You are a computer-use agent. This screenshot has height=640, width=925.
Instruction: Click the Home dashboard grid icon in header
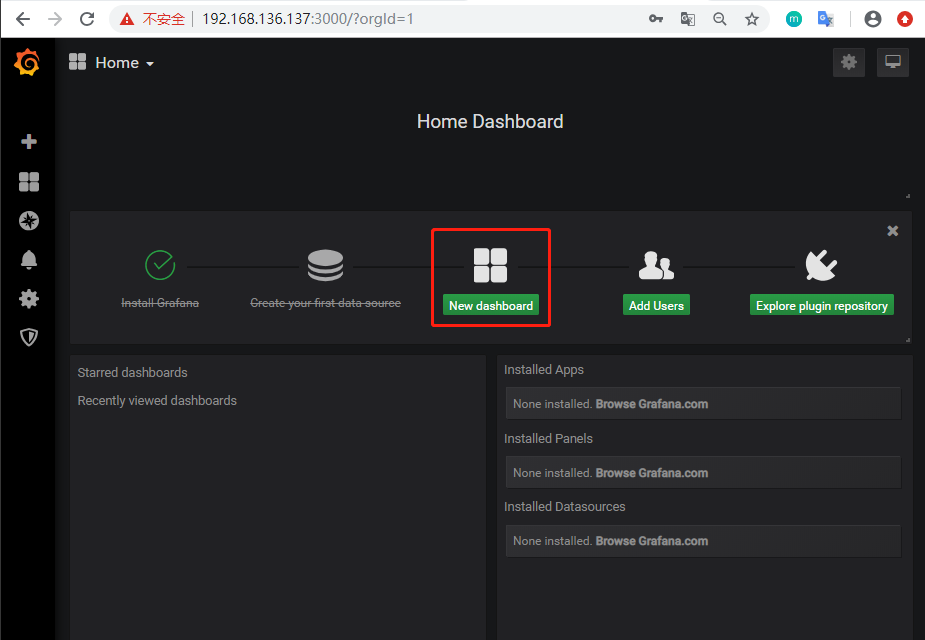77,62
